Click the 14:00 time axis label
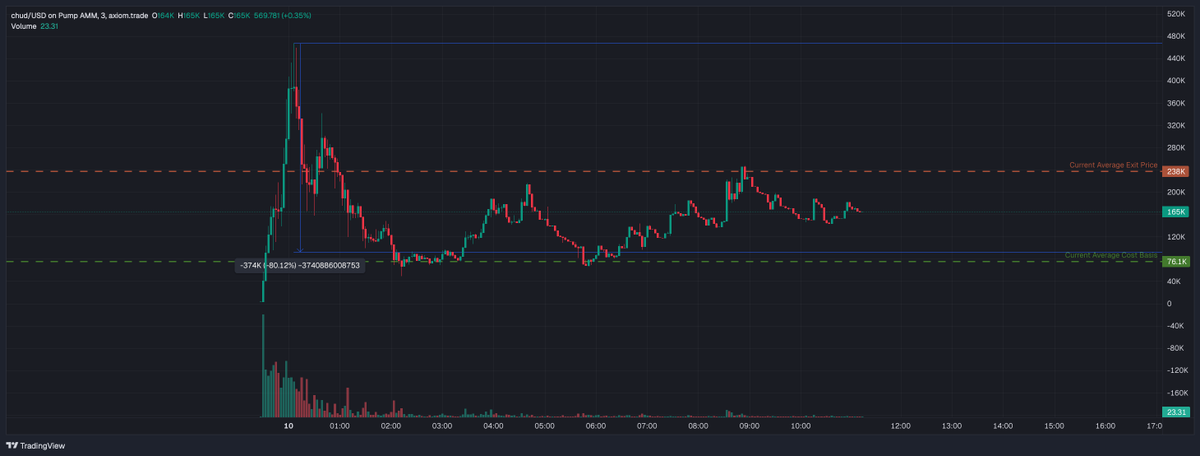Image resolution: width=1200 pixels, height=456 pixels. tap(1003, 426)
